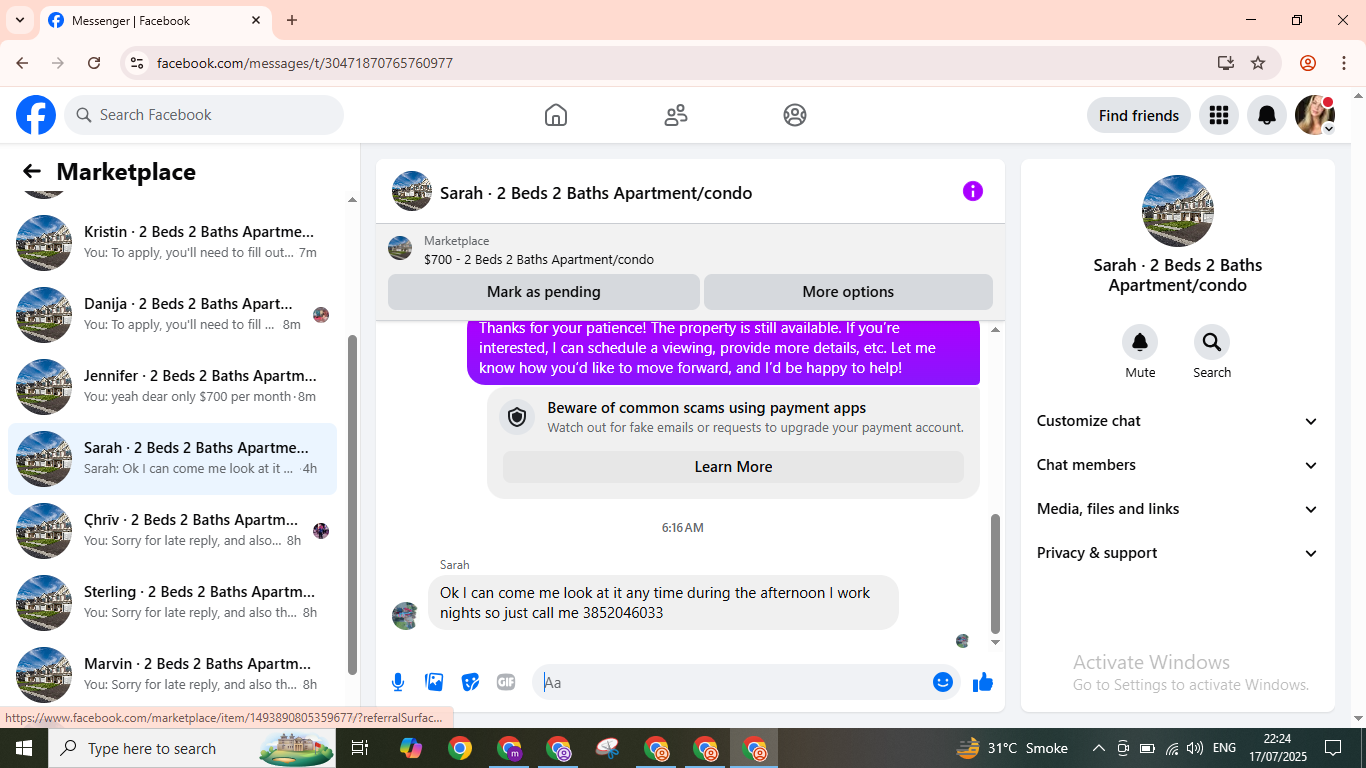Click the Windows taskbar search box
Screen dimensions: 1366x768
(x=192, y=748)
